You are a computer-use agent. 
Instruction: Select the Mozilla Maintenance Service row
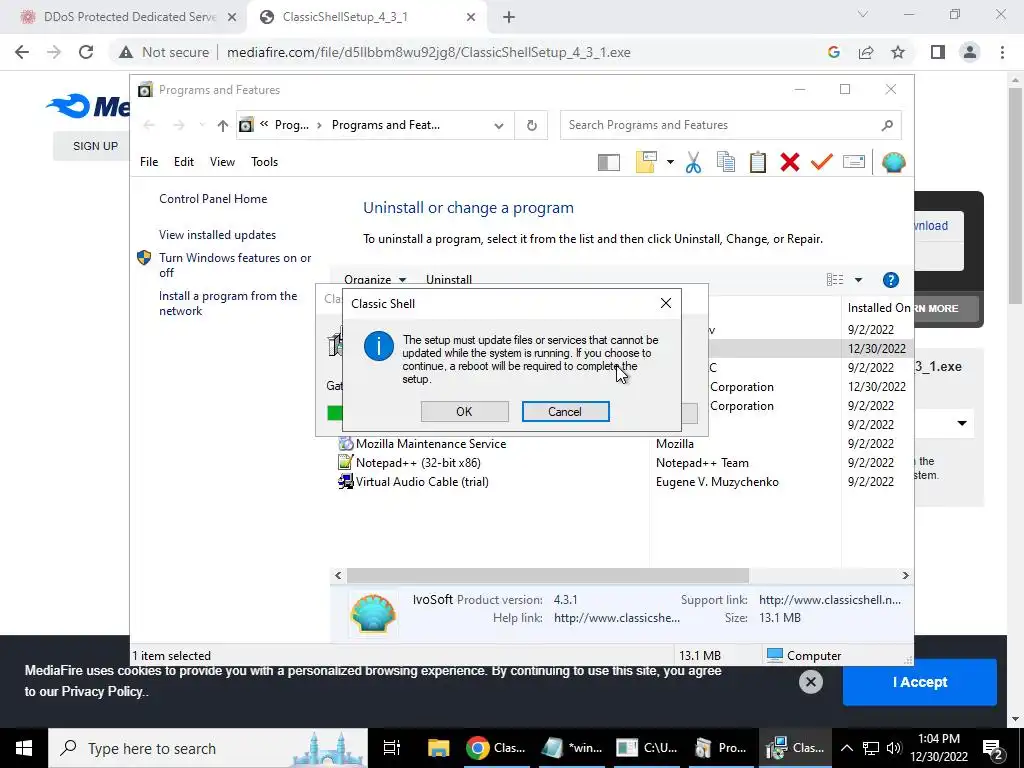622,444
